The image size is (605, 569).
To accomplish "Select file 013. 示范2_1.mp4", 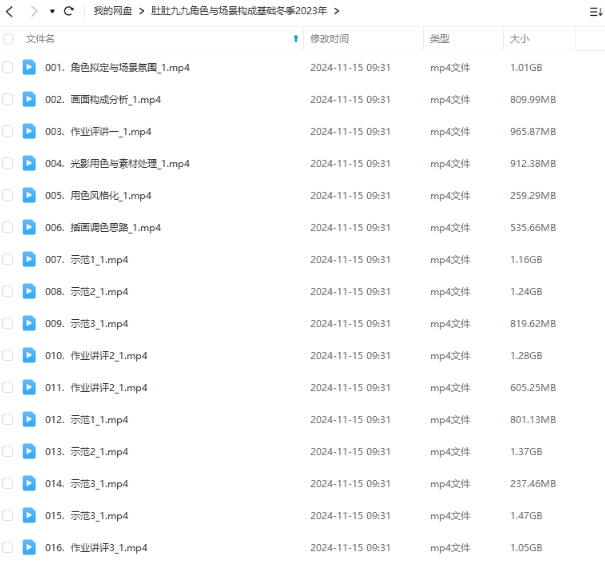I will [x=86, y=452].
